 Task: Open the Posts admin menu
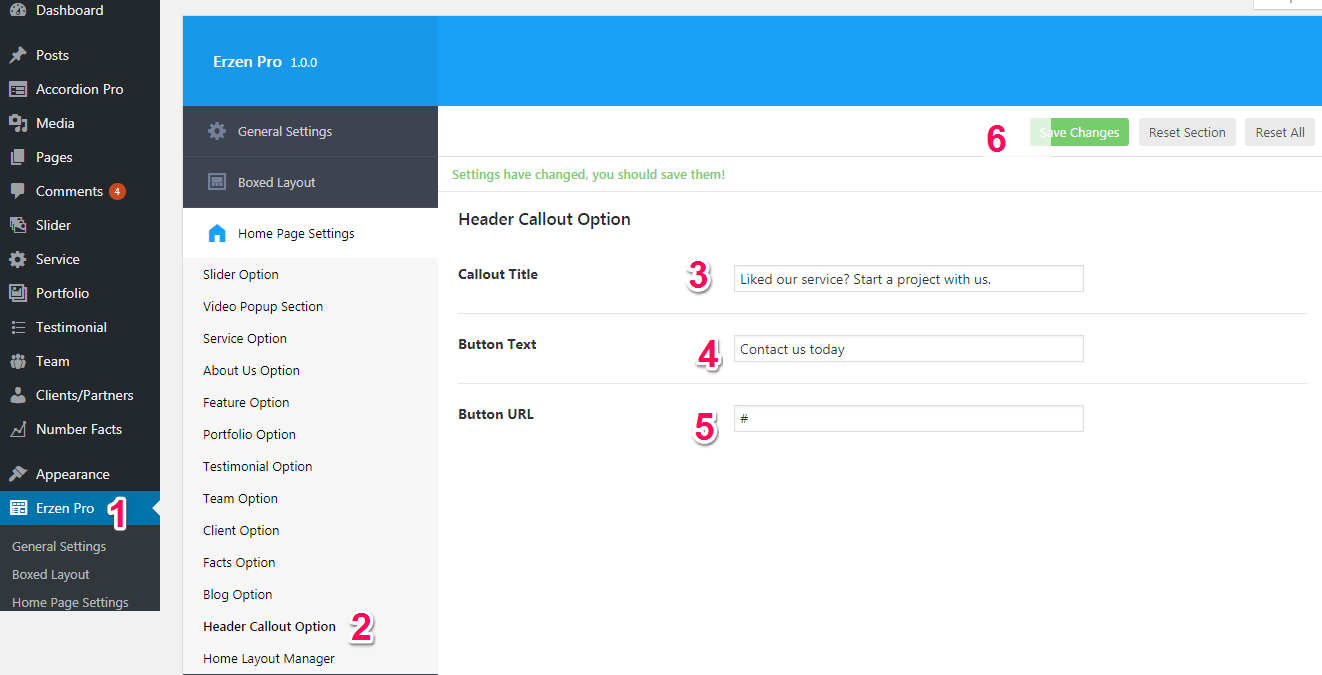pyautogui.click(x=80, y=55)
